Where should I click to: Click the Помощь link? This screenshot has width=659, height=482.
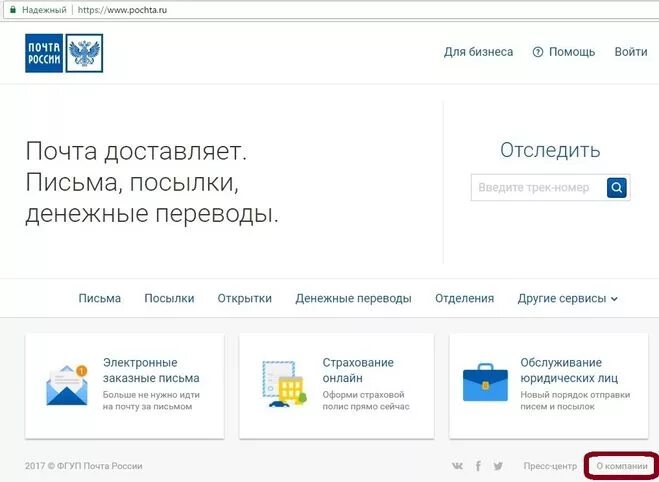pyautogui.click(x=572, y=52)
